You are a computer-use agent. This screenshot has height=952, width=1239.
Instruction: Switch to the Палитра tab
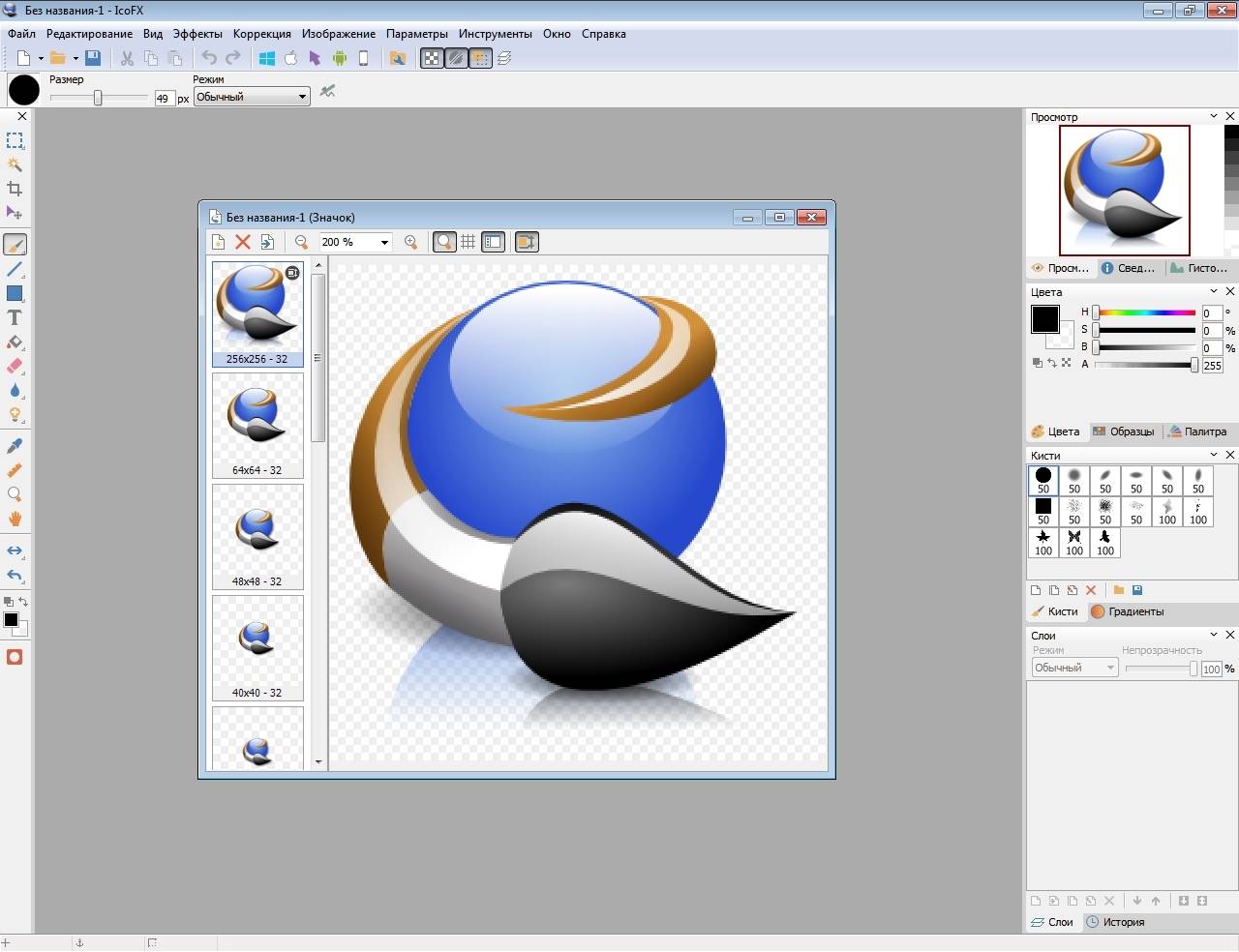click(1196, 431)
